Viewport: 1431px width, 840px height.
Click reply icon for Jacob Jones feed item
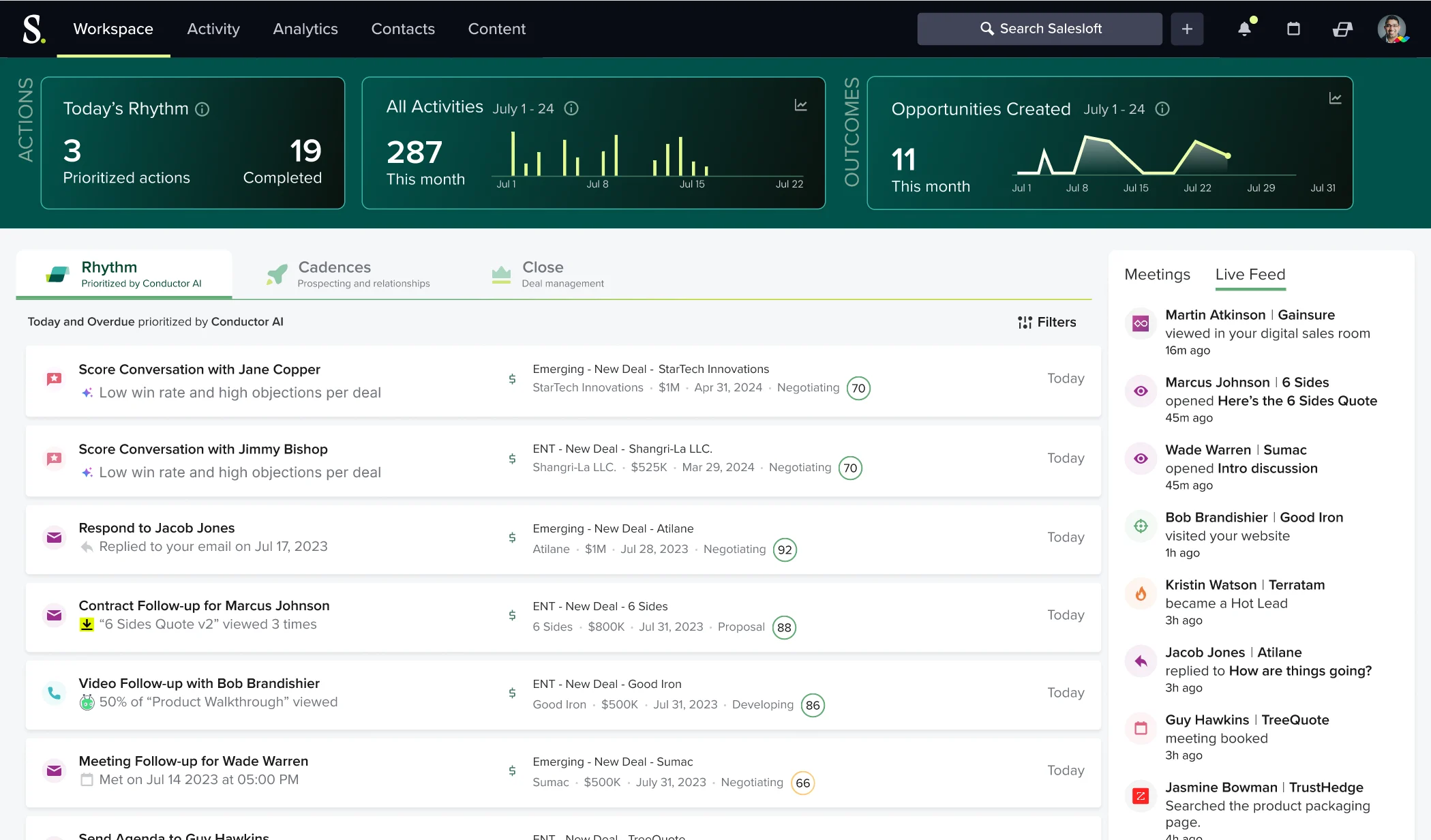coord(1141,661)
